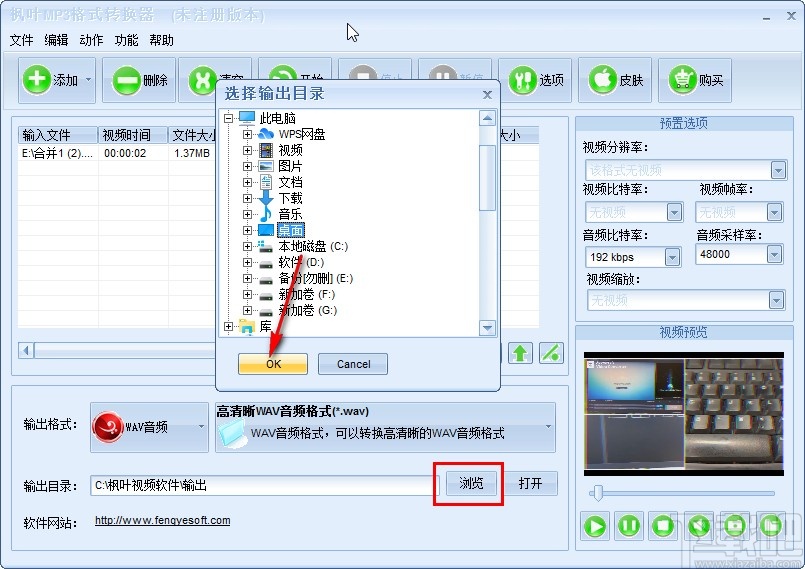Expand the 库 library node

(x=228, y=327)
